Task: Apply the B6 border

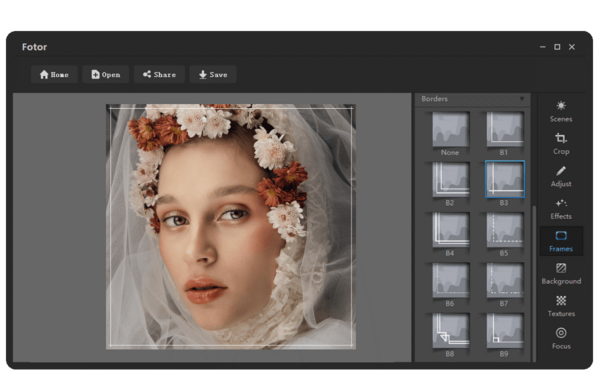Action: [x=450, y=280]
